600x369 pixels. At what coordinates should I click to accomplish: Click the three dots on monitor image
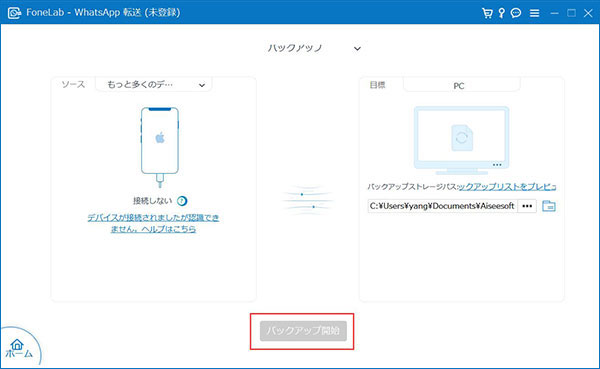click(497, 165)
